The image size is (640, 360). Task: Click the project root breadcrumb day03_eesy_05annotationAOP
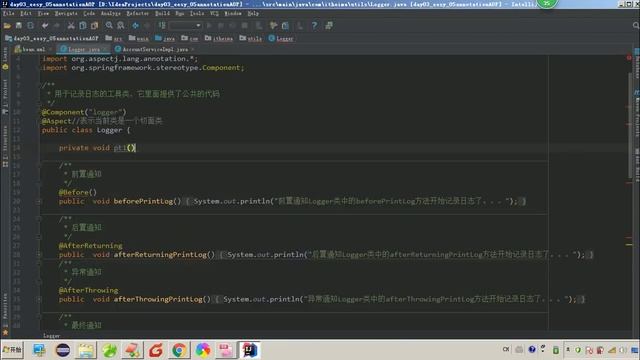tap(52, 38)
